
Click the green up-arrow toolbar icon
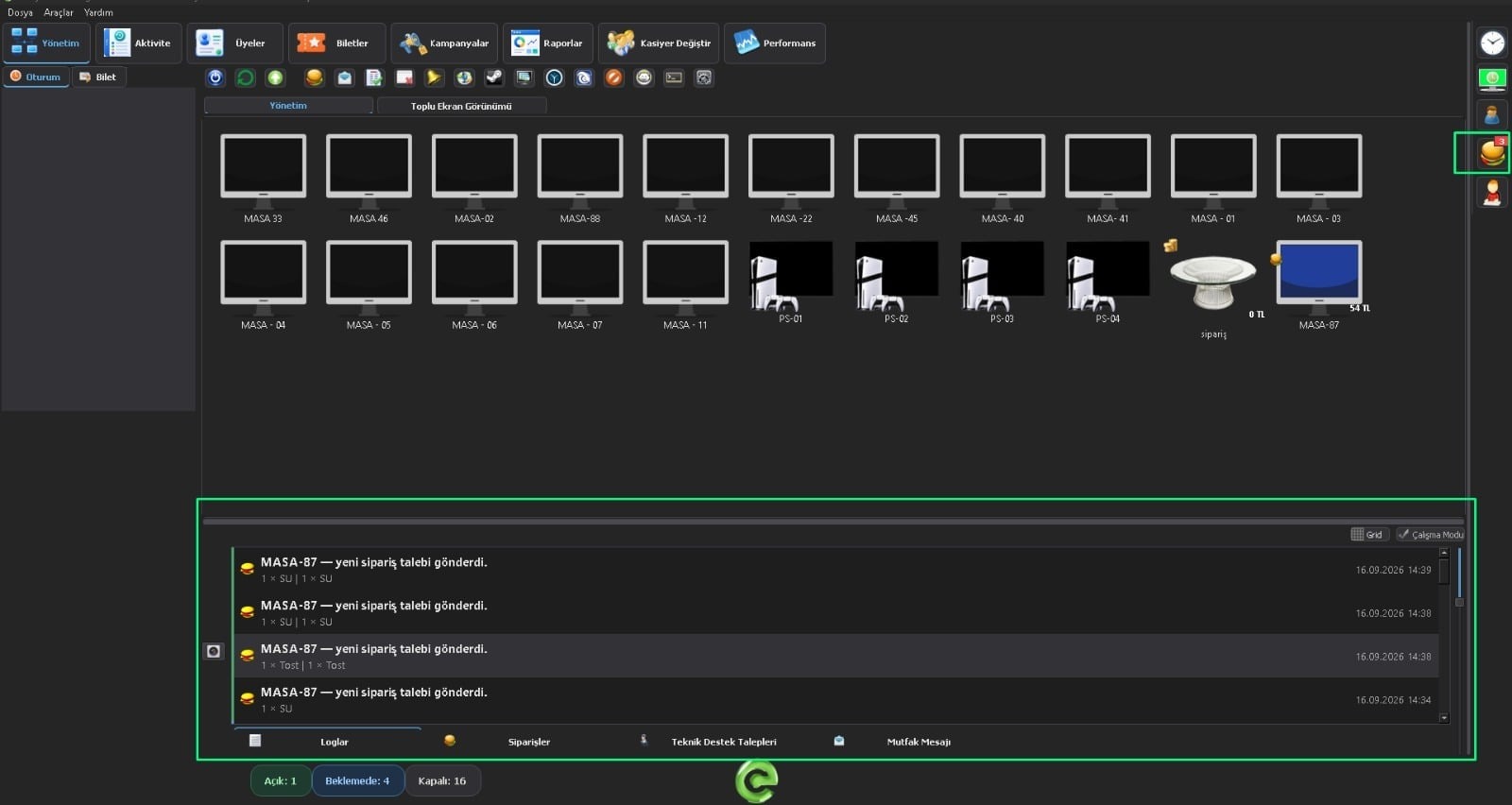point(275,77)
